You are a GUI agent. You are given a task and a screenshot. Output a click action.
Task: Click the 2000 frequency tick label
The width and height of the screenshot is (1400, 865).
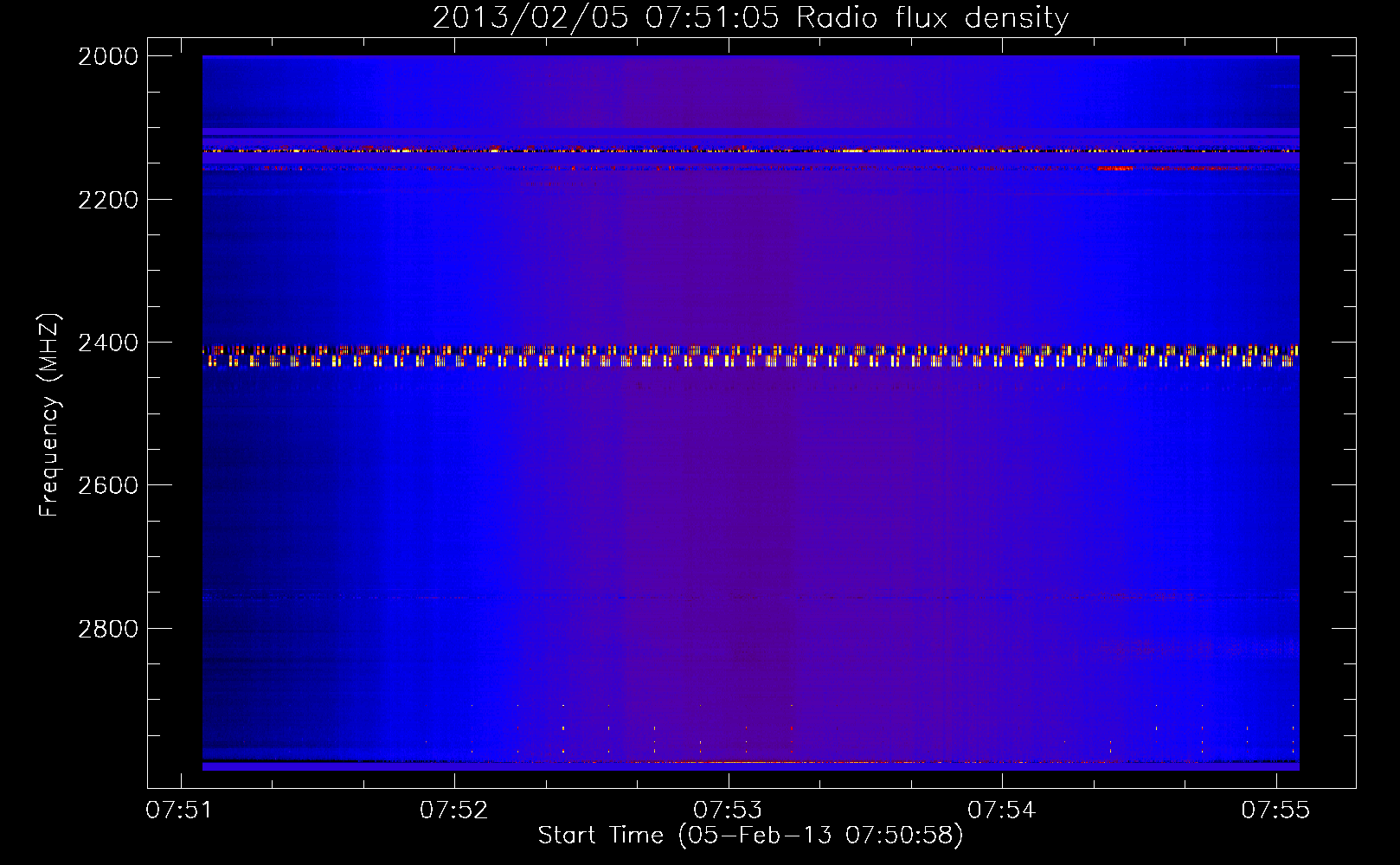(108, 56)
